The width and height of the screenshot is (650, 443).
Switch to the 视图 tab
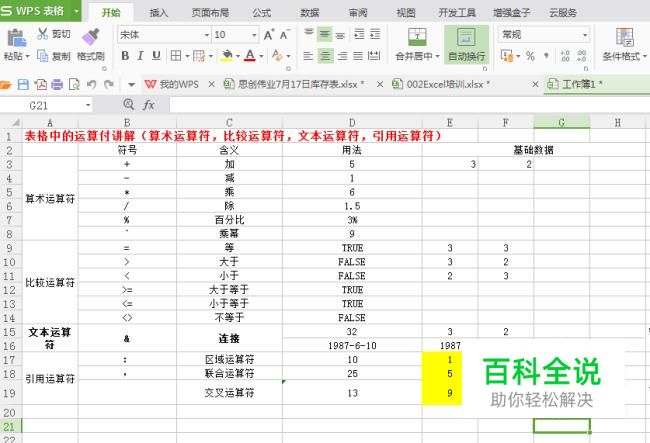406,13
